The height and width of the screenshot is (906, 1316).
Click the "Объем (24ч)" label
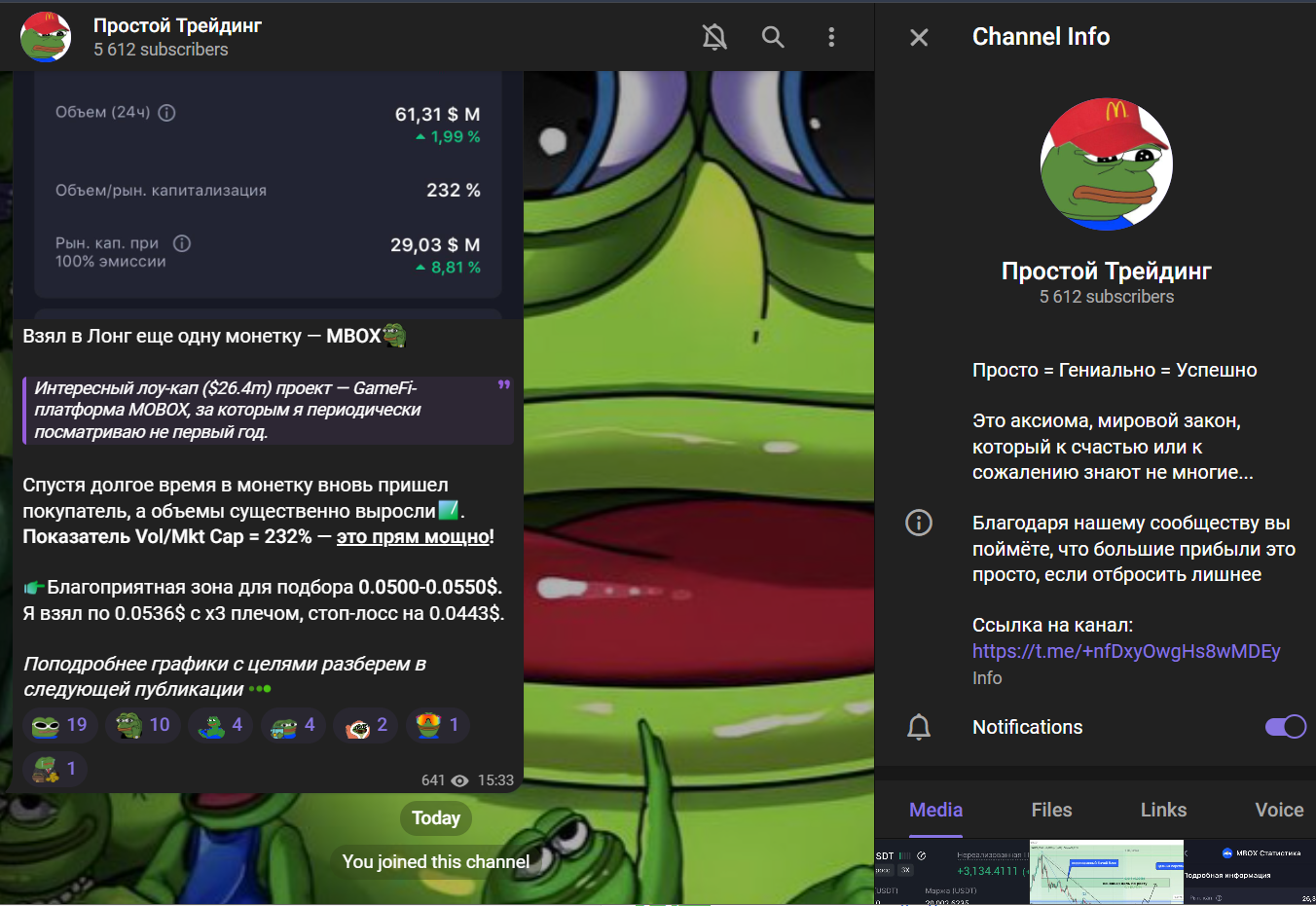tap(102, 112)
